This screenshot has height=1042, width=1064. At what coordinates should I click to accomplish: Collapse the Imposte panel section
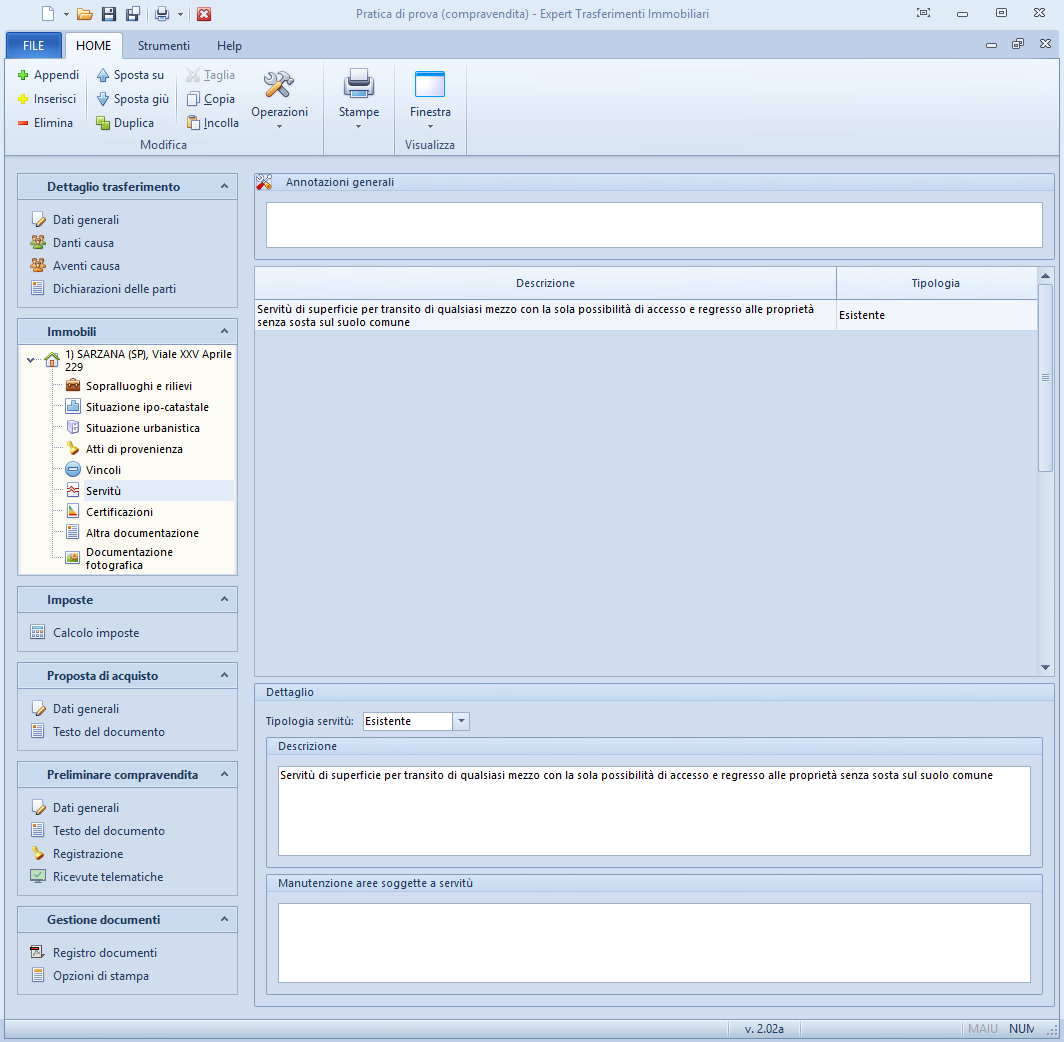pyautogui.click(x=224, y=600)
